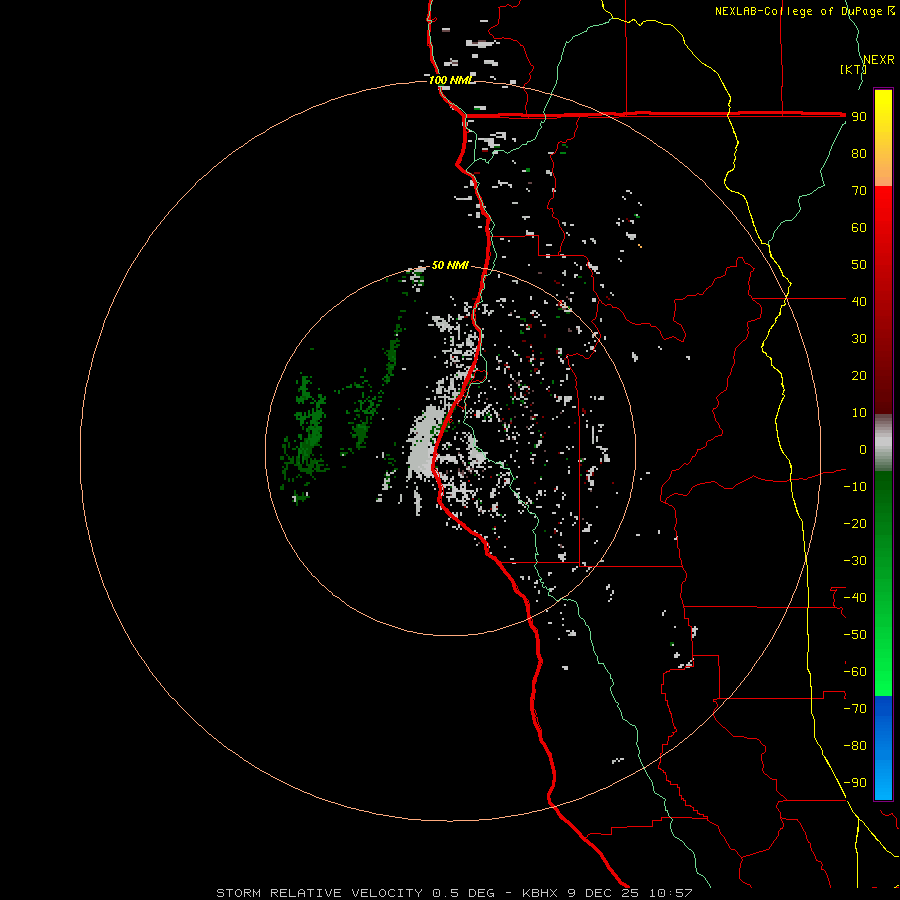Image resolution: width=900 pixels, height=900 pixels.
Task: Click the 80 value on velocity scale
Action: (x=859, y=153)
